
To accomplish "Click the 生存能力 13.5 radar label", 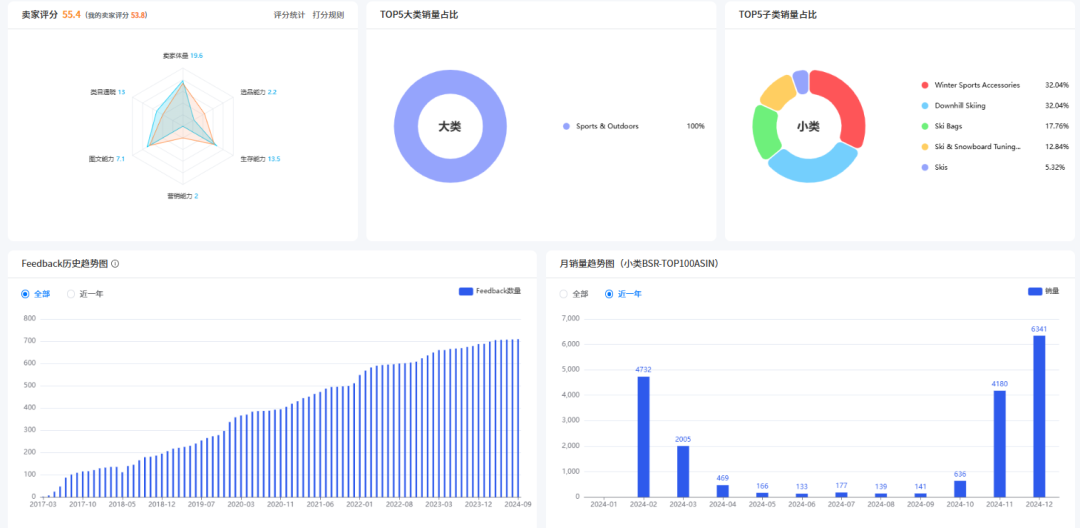I will coord(260,159).
